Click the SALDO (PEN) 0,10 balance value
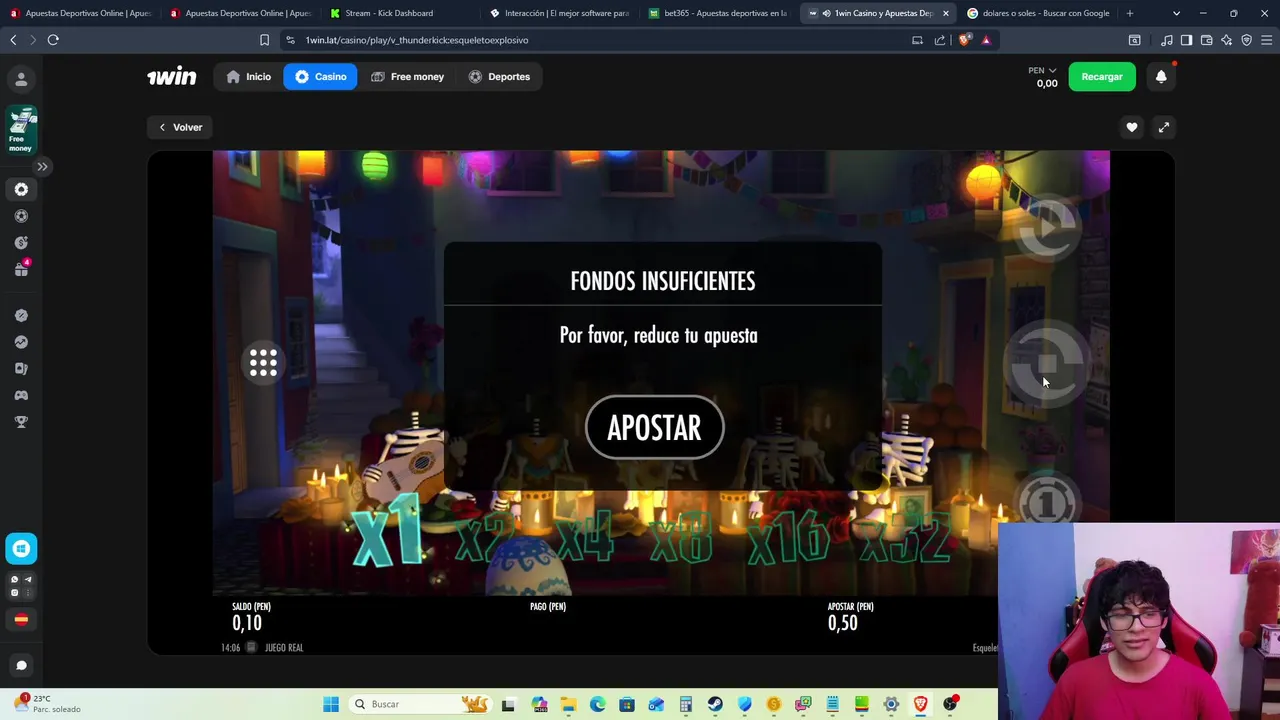Image resolution: width=1280 pixels, height=720 pixels. pos(247,623)
